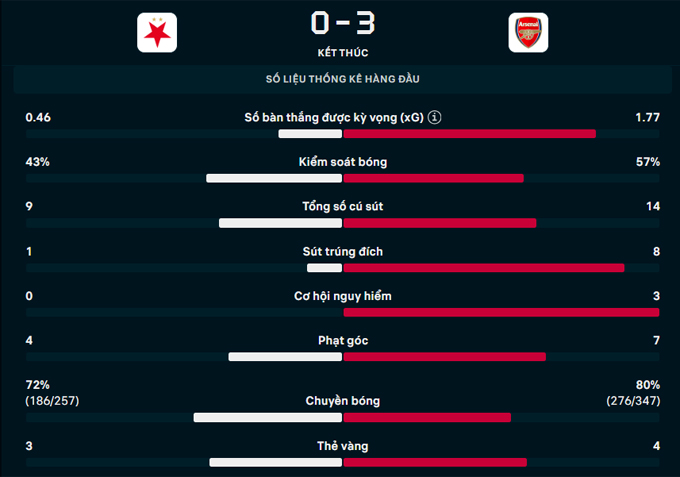The width and height of the screenshot is (680, 477).
Task: Select the Số liệu thống kê hàng đầu header
Action: coord(343,79)
